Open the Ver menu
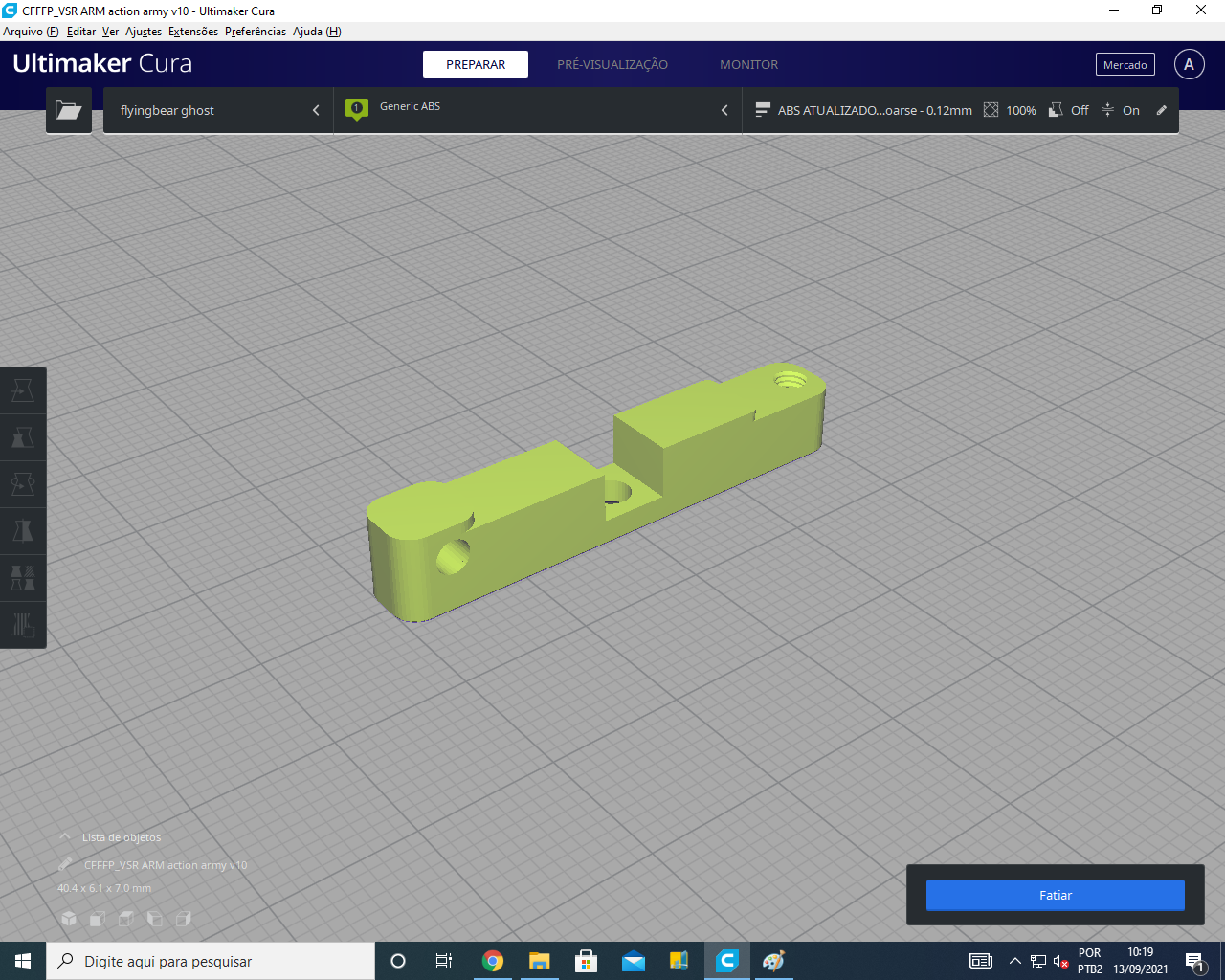The height and width of the screenshot is (980, 1225). pyautogui.click(x=111, y=32)
